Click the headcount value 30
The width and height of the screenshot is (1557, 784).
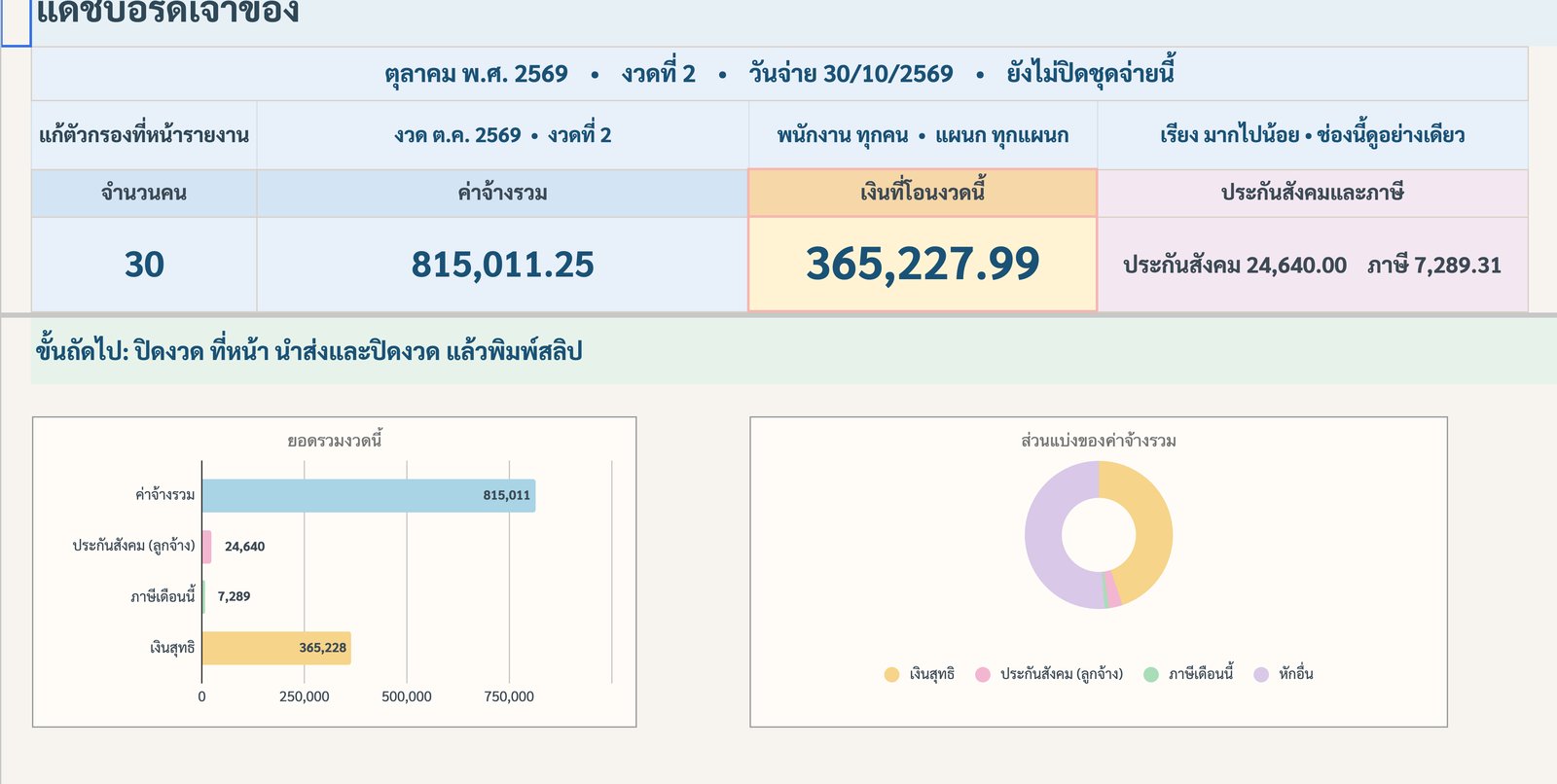pyautogui.click(x=144, y=265)
